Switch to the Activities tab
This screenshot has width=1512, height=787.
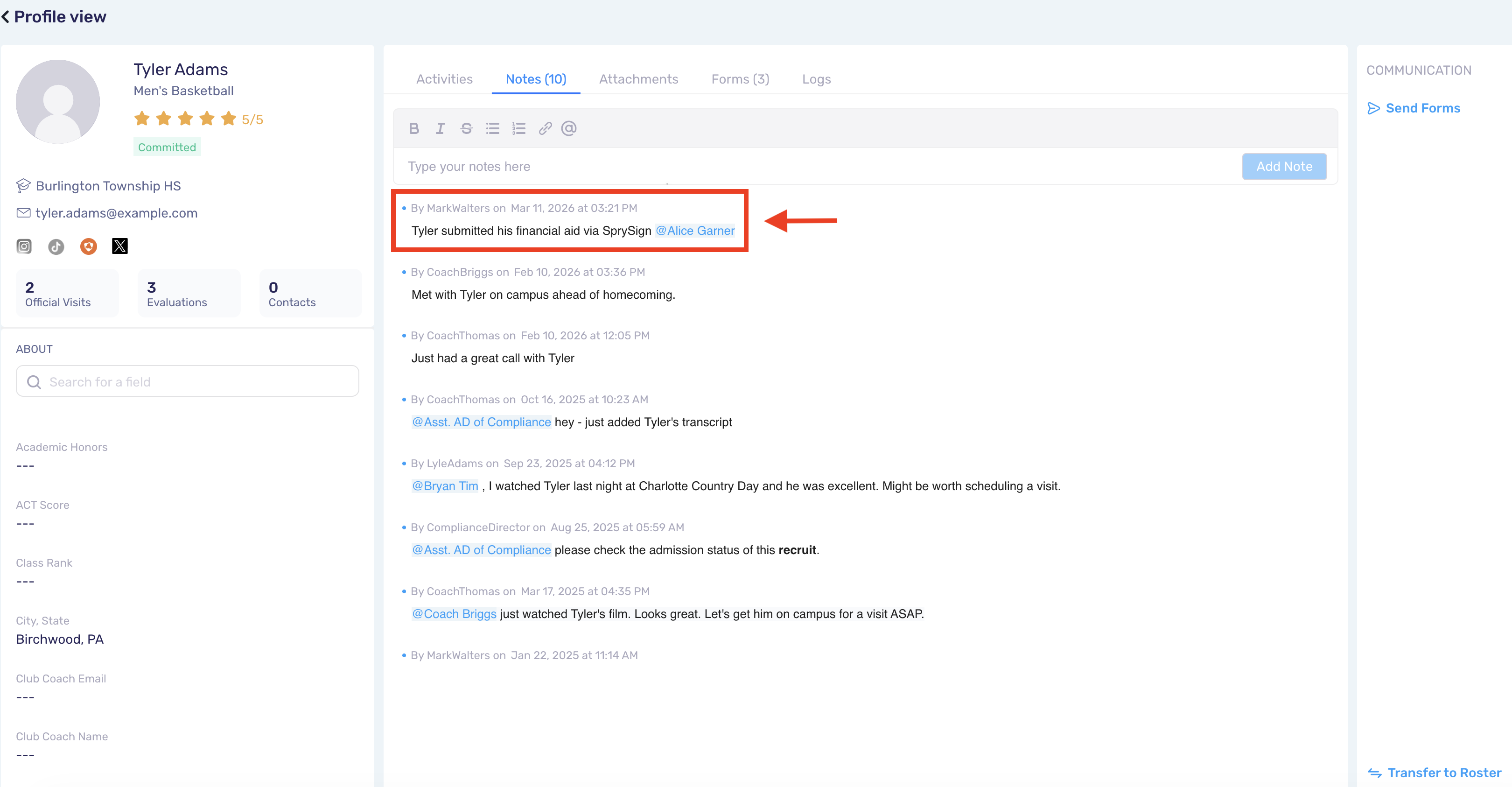click(x=444, y=79)
